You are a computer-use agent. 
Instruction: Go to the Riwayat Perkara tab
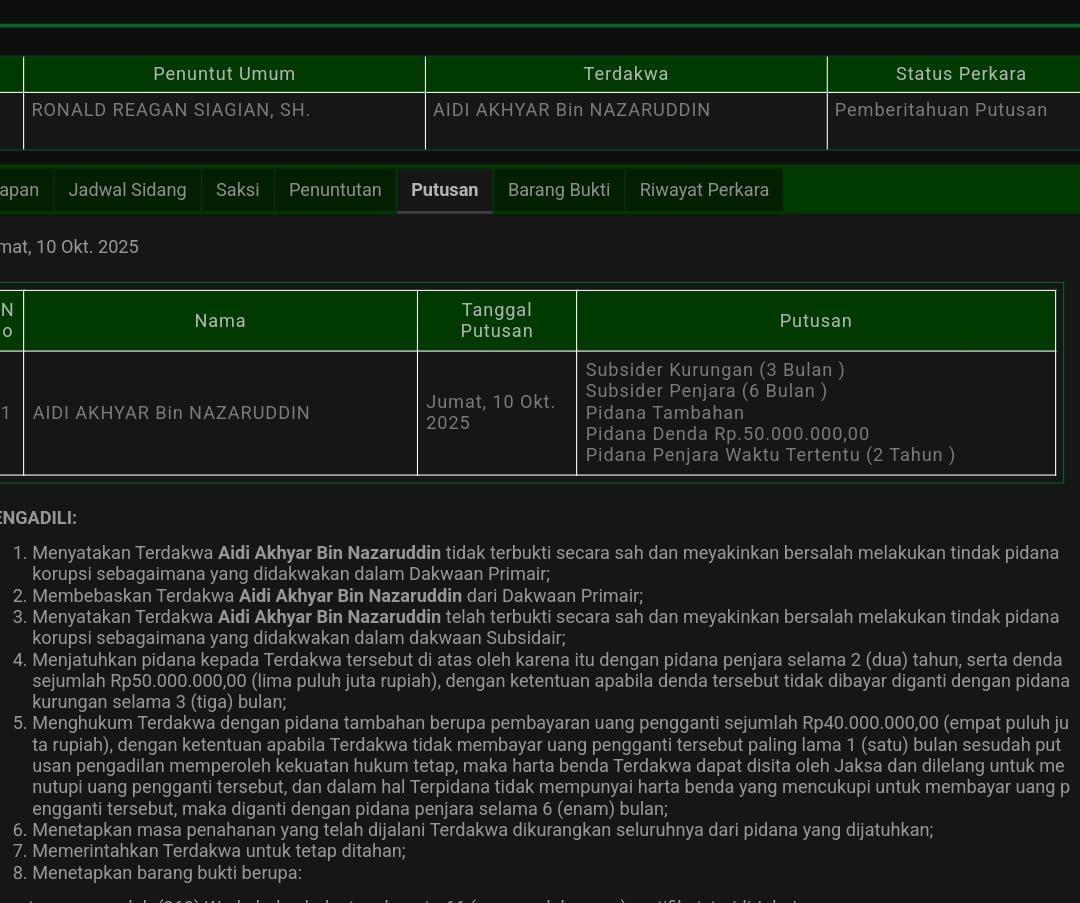click(x=704, y=190)
